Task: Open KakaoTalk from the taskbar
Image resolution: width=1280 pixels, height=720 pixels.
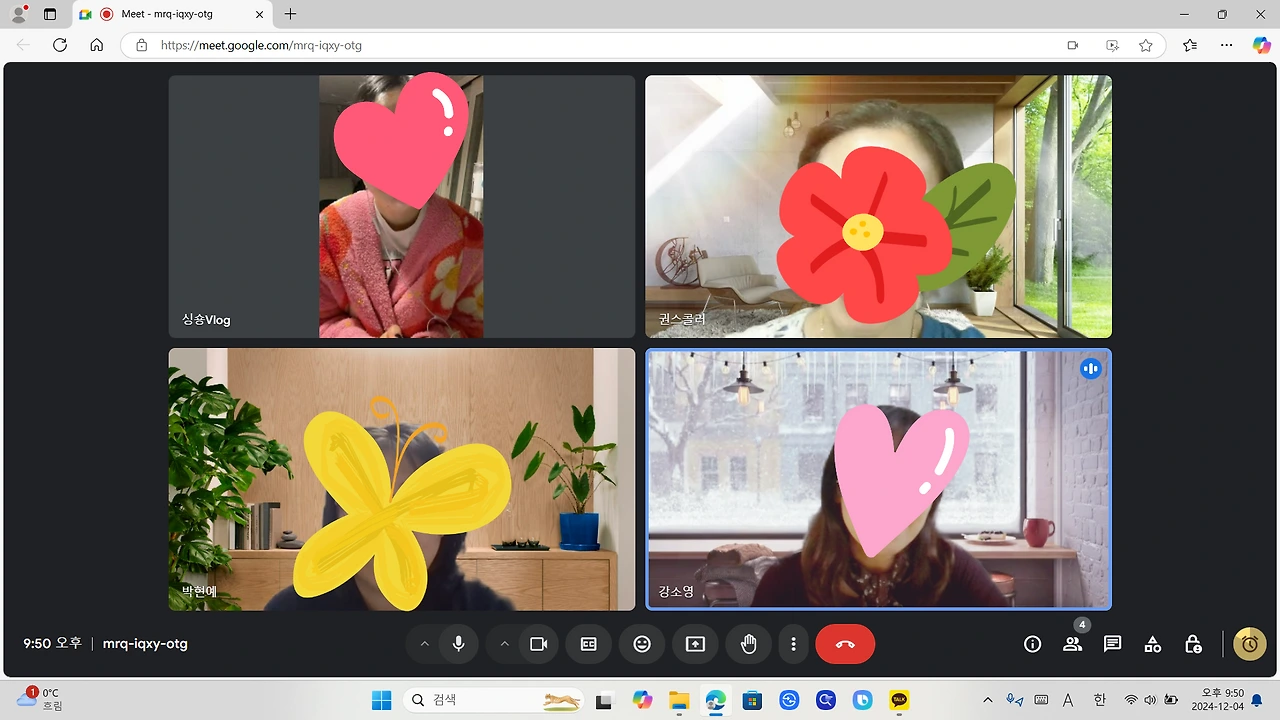Action: (899, 700)
